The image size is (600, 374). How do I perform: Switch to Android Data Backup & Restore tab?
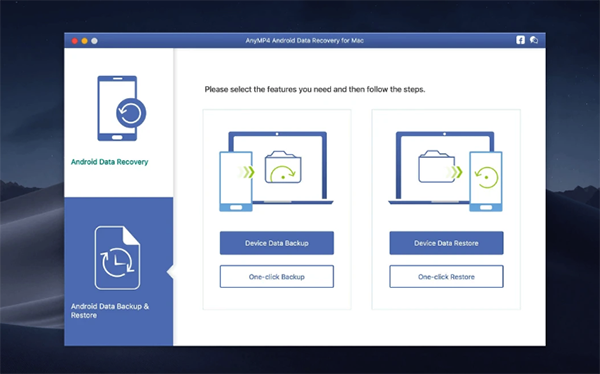(110, 310)
